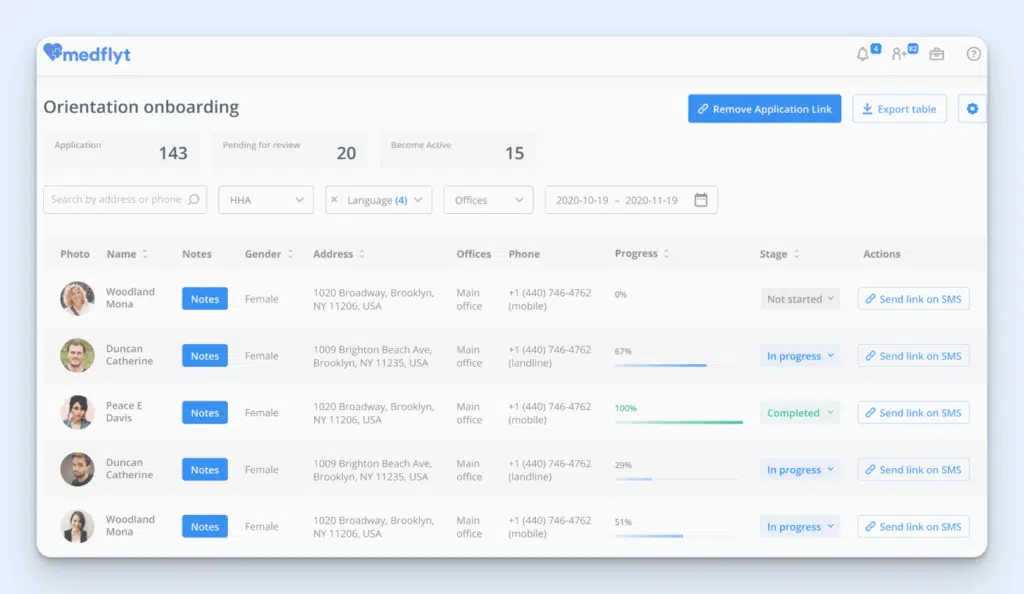Open the briefcase icon in header
The height and width of the screenshot is (594, 1024).
936,54
